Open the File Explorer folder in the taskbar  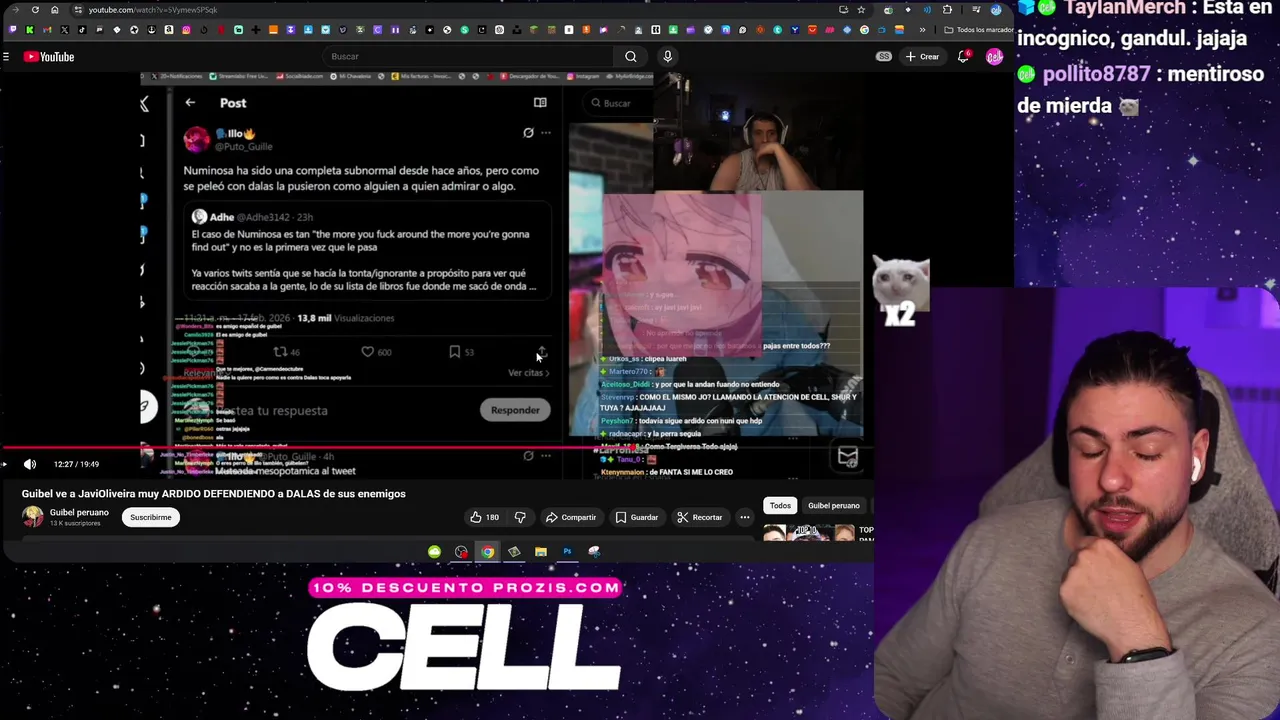coord(540,552)
